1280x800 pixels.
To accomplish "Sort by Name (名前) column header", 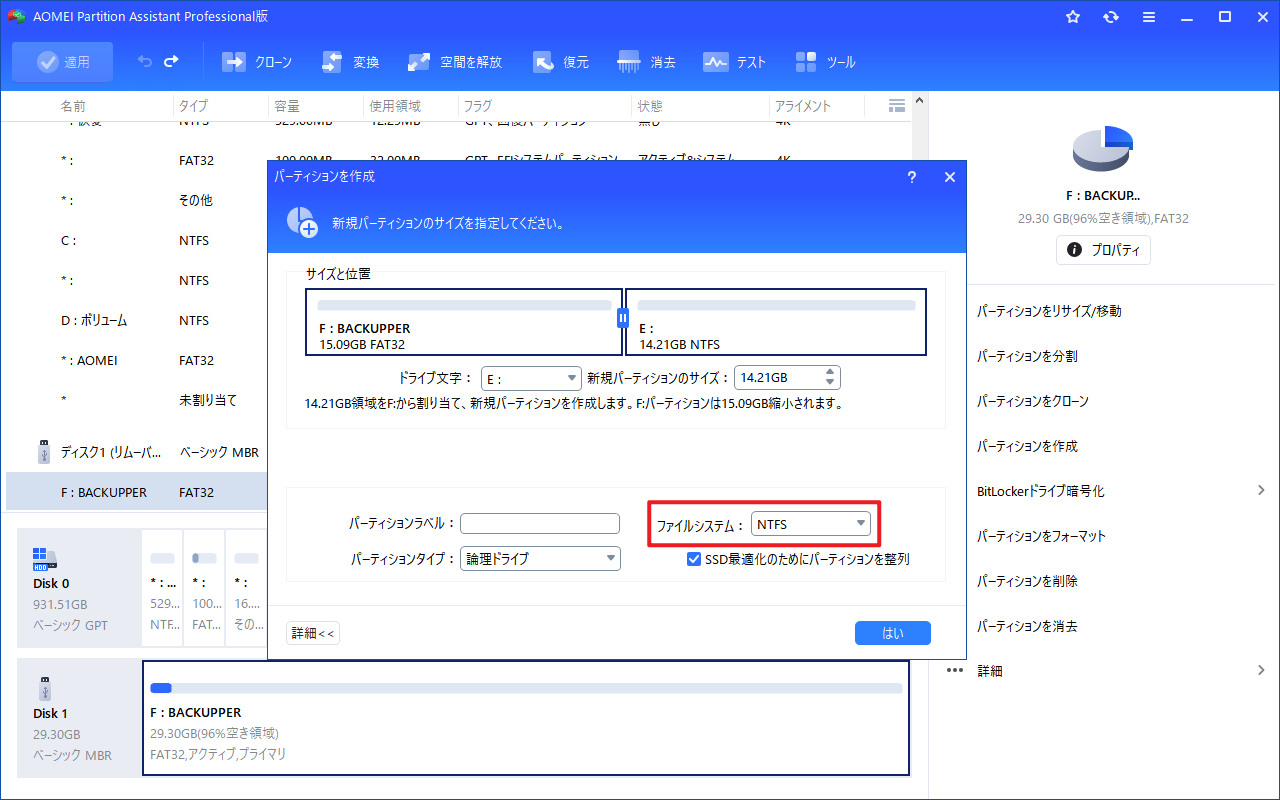I will 73,106.
